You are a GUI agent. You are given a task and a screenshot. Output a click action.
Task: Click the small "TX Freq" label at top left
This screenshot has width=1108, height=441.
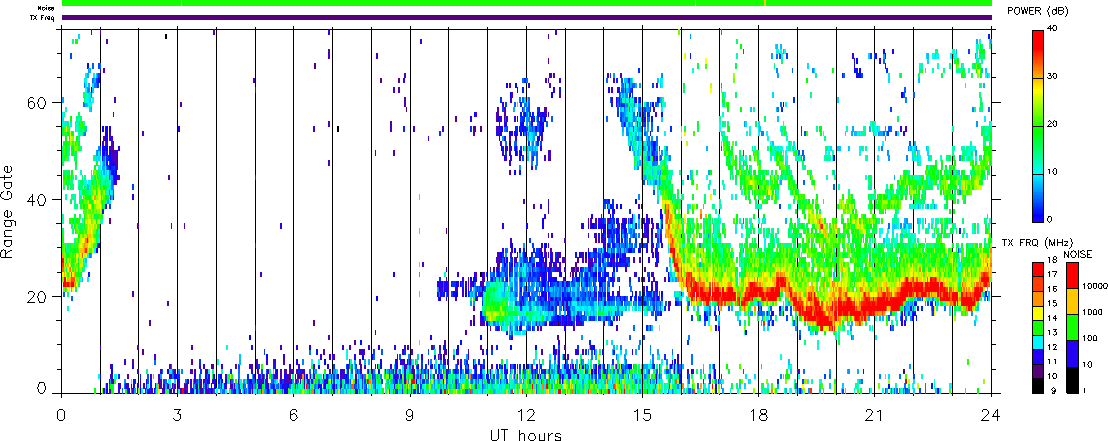42,18
